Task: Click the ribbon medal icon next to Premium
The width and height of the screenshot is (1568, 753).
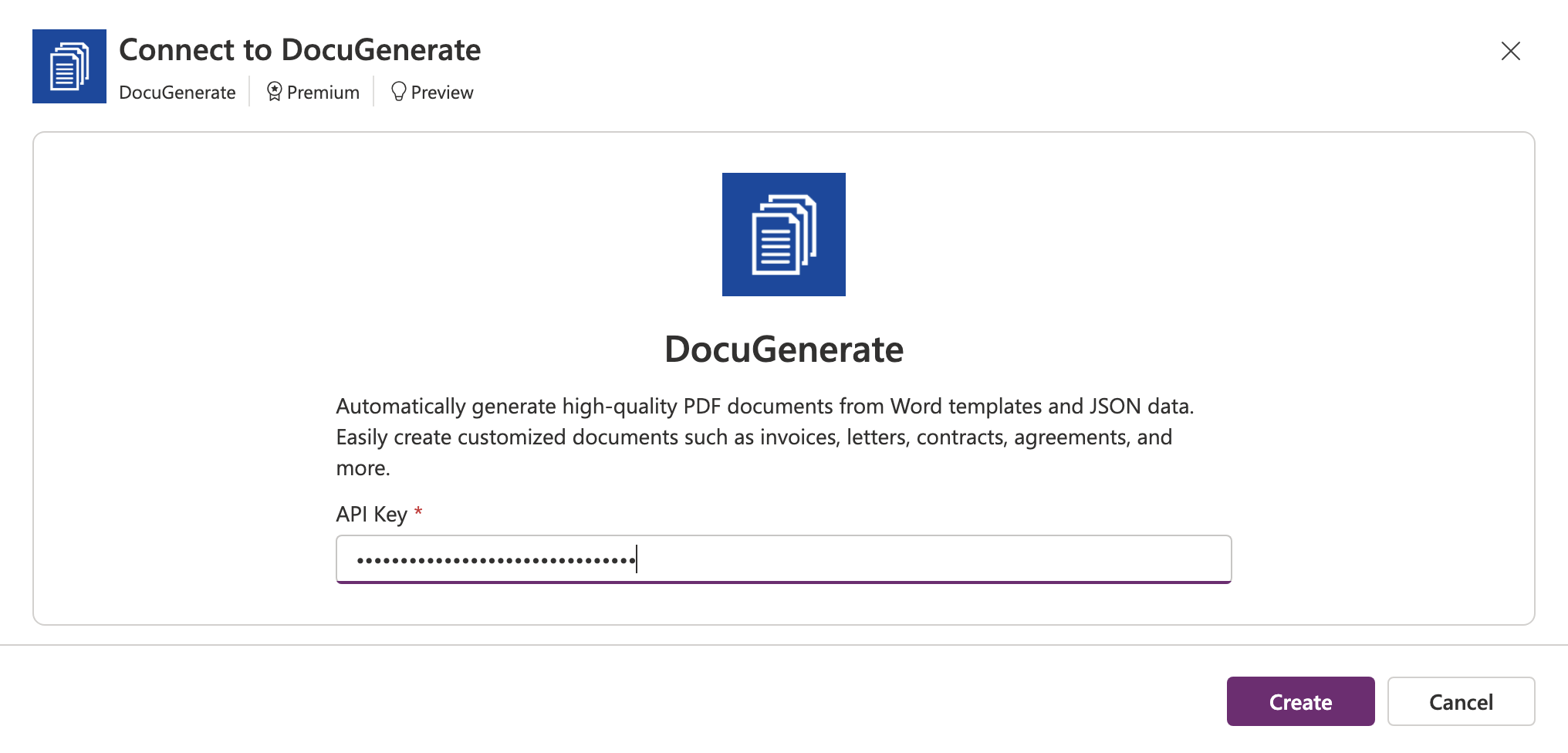Action: pyautogui.click(x=274, y=92)
